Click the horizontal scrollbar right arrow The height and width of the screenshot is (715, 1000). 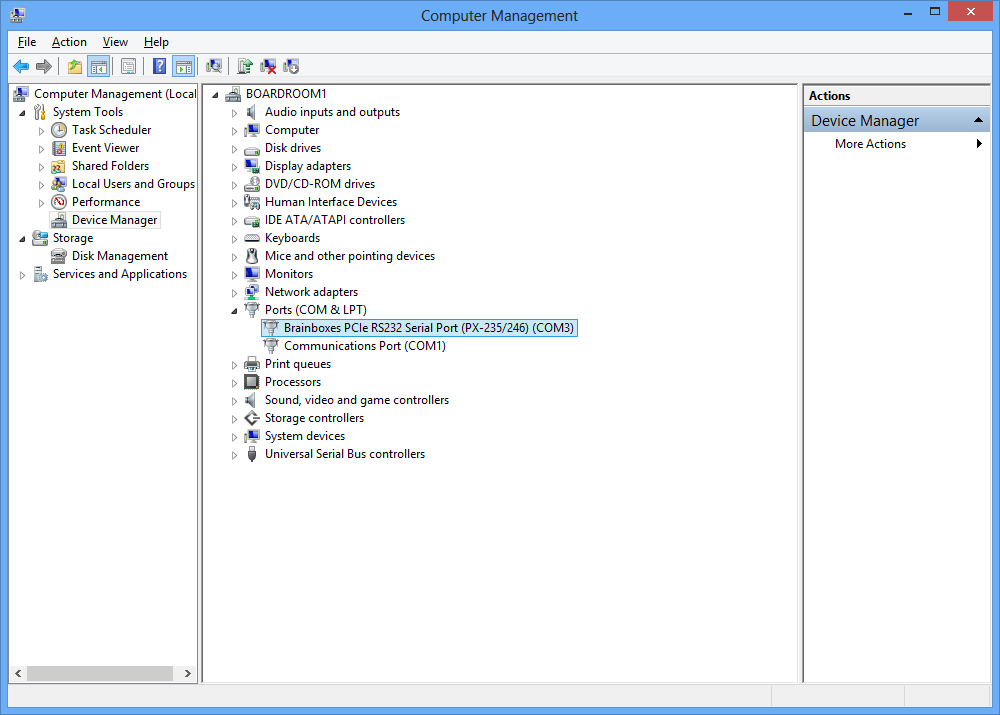(x=188, y=673)
